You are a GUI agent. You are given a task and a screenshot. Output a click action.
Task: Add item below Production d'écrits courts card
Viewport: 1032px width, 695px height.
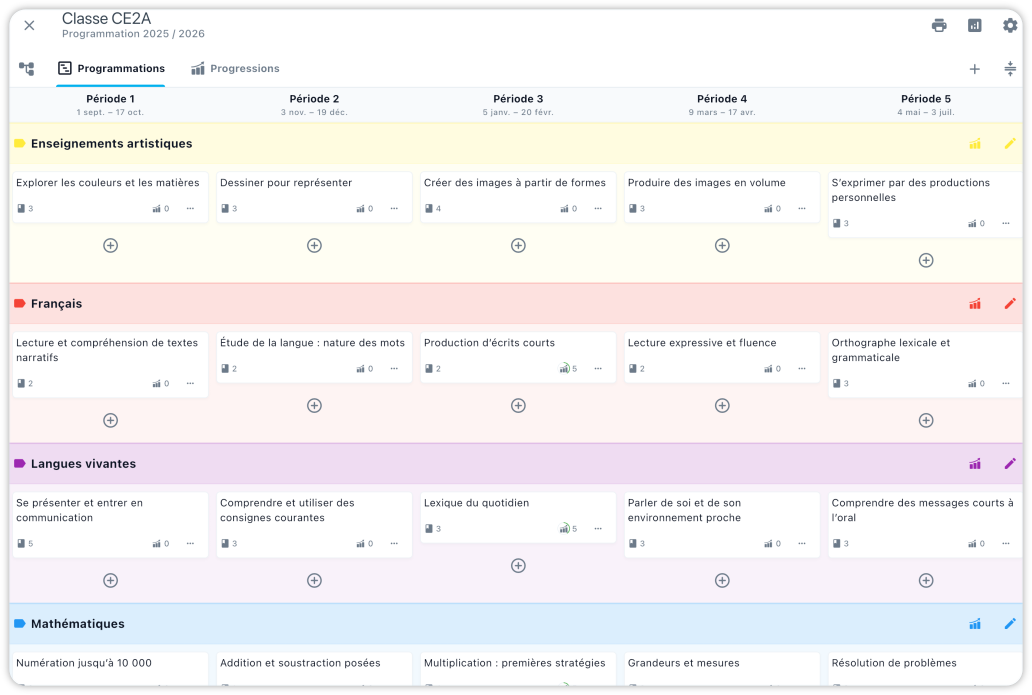(518, 405)
